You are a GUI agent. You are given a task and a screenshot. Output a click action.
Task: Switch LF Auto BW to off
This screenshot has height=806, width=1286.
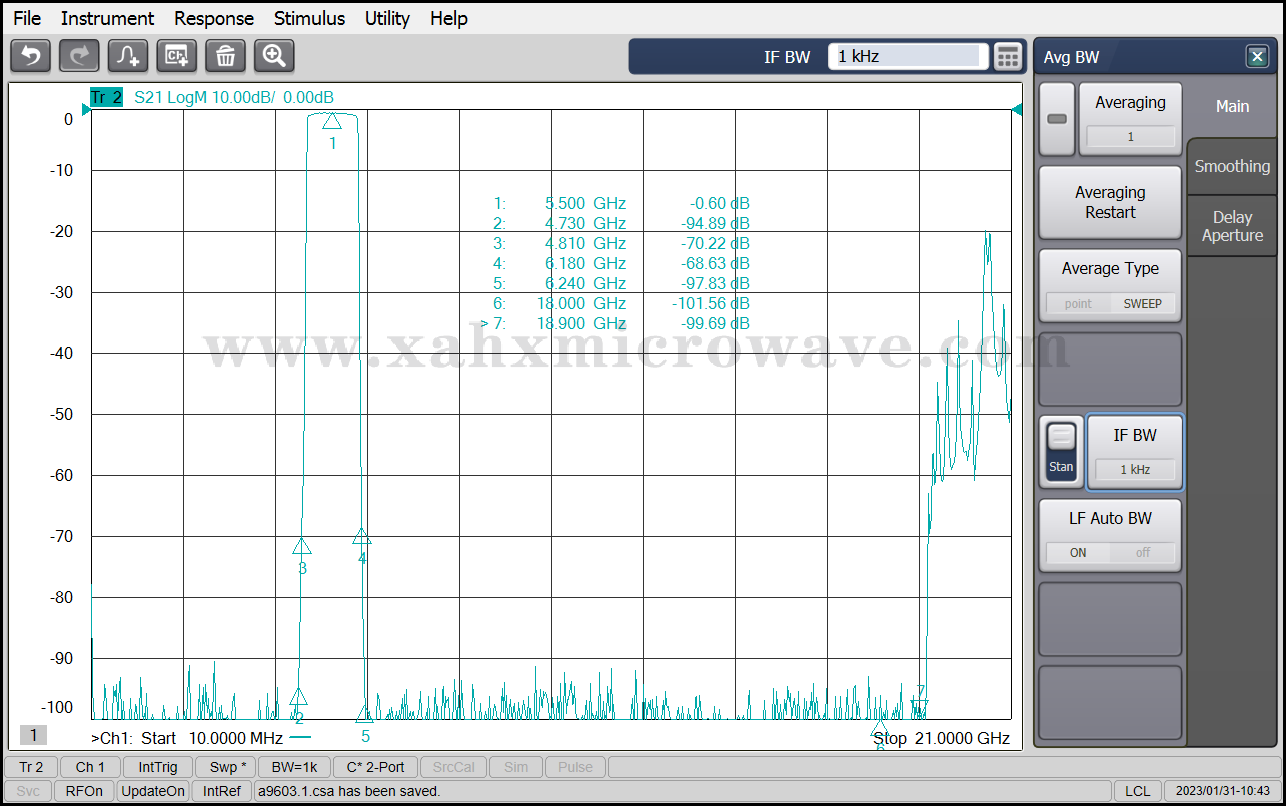(1143, 552)
